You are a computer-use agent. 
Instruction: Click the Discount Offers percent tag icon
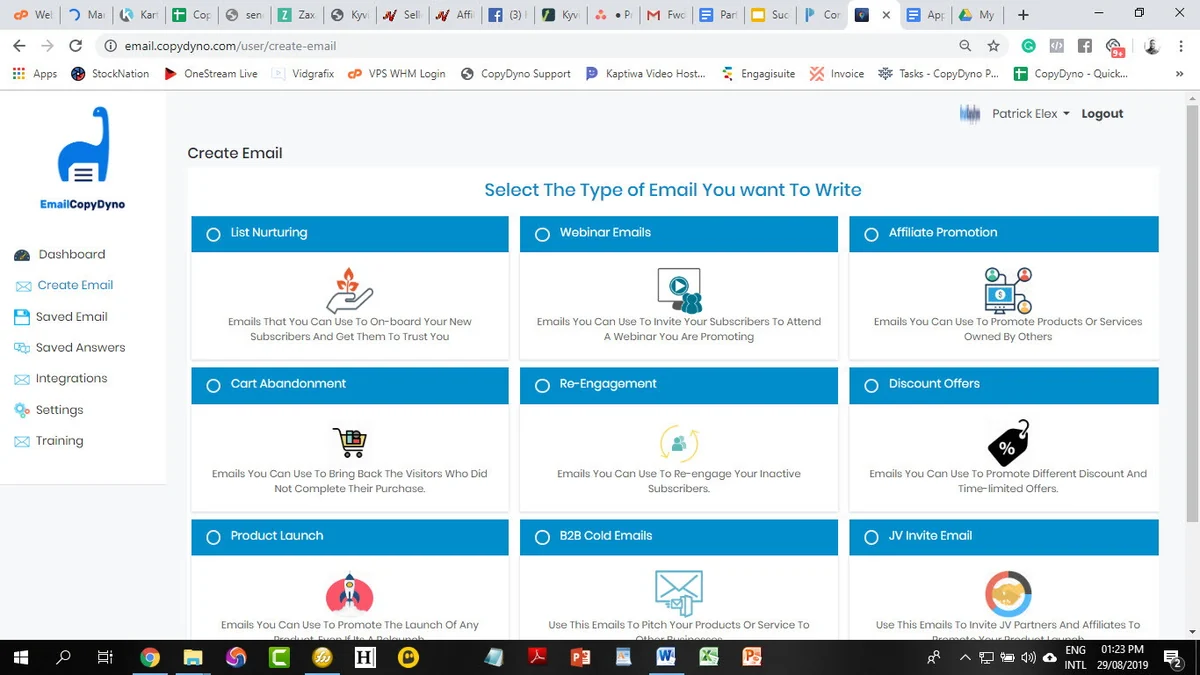[x=1007, y=442]
